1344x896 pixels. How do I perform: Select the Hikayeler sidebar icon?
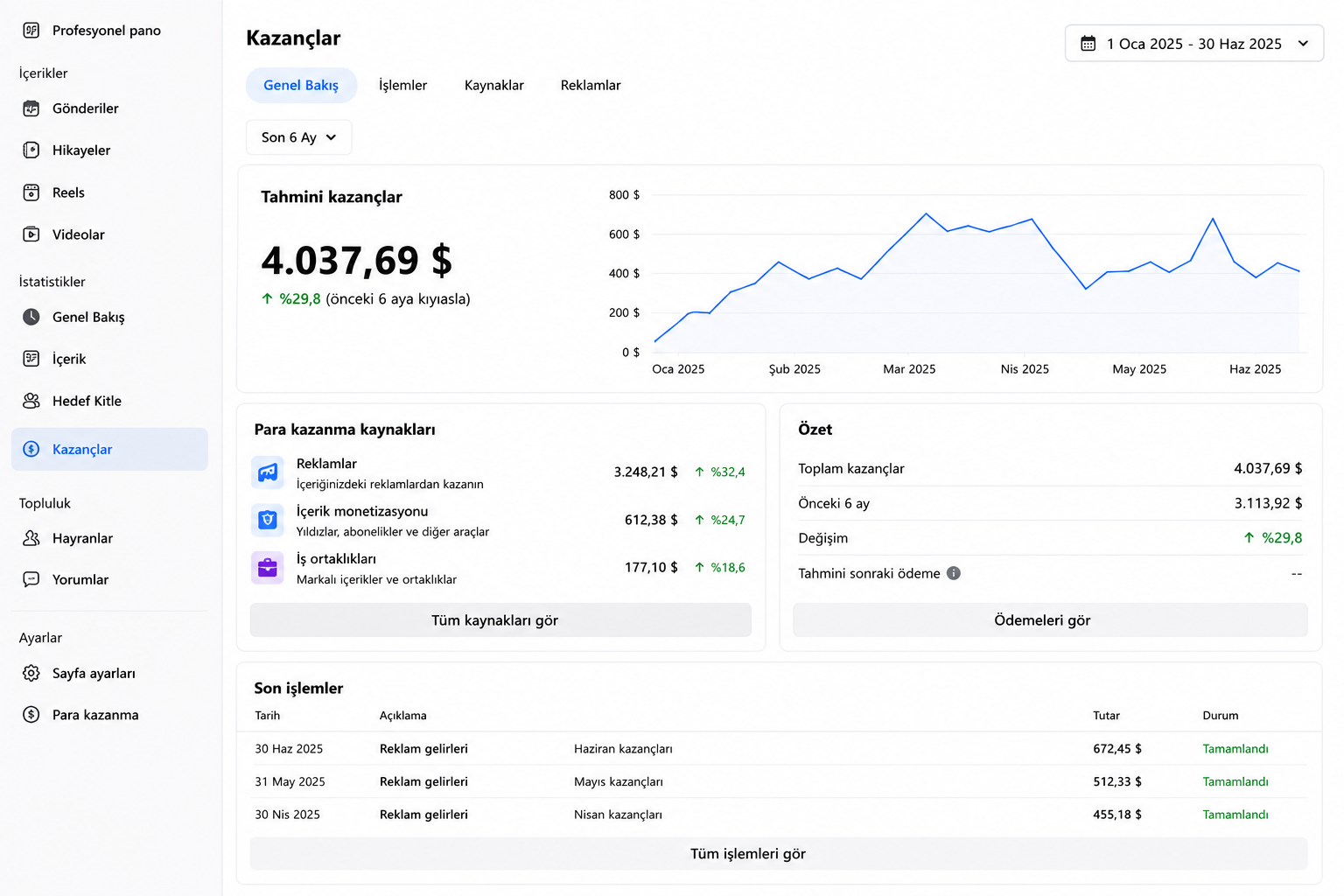pyautogui.click(x=31, y=150)
